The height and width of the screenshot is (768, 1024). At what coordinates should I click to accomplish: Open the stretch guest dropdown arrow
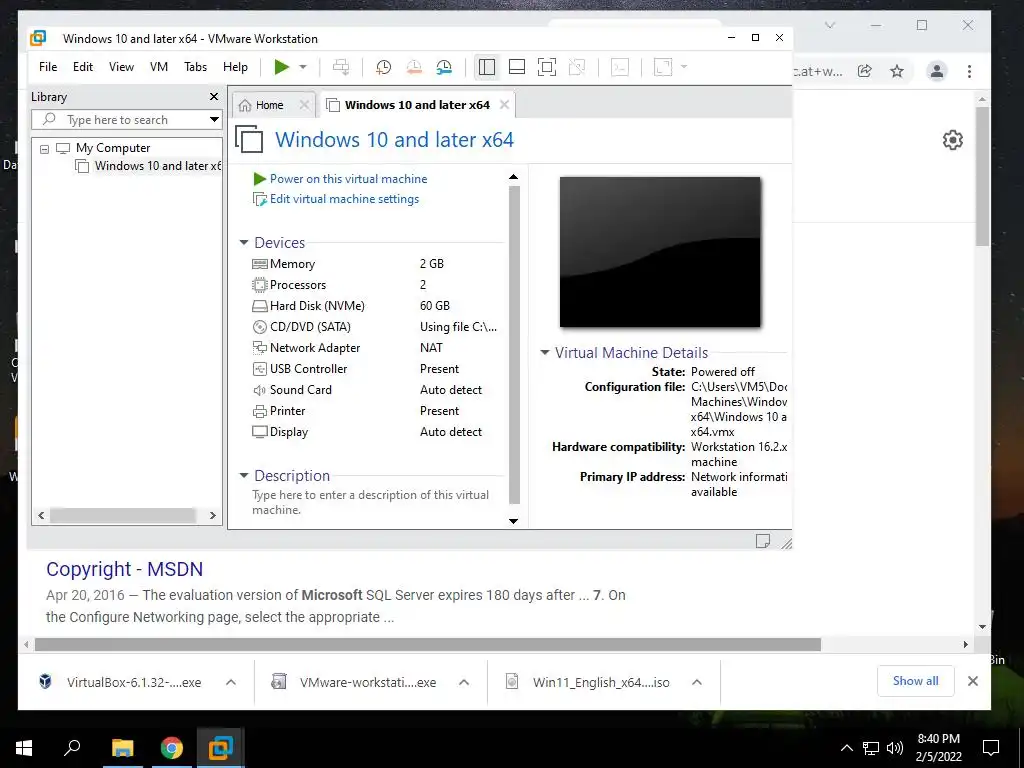click(x=684, y=67)
